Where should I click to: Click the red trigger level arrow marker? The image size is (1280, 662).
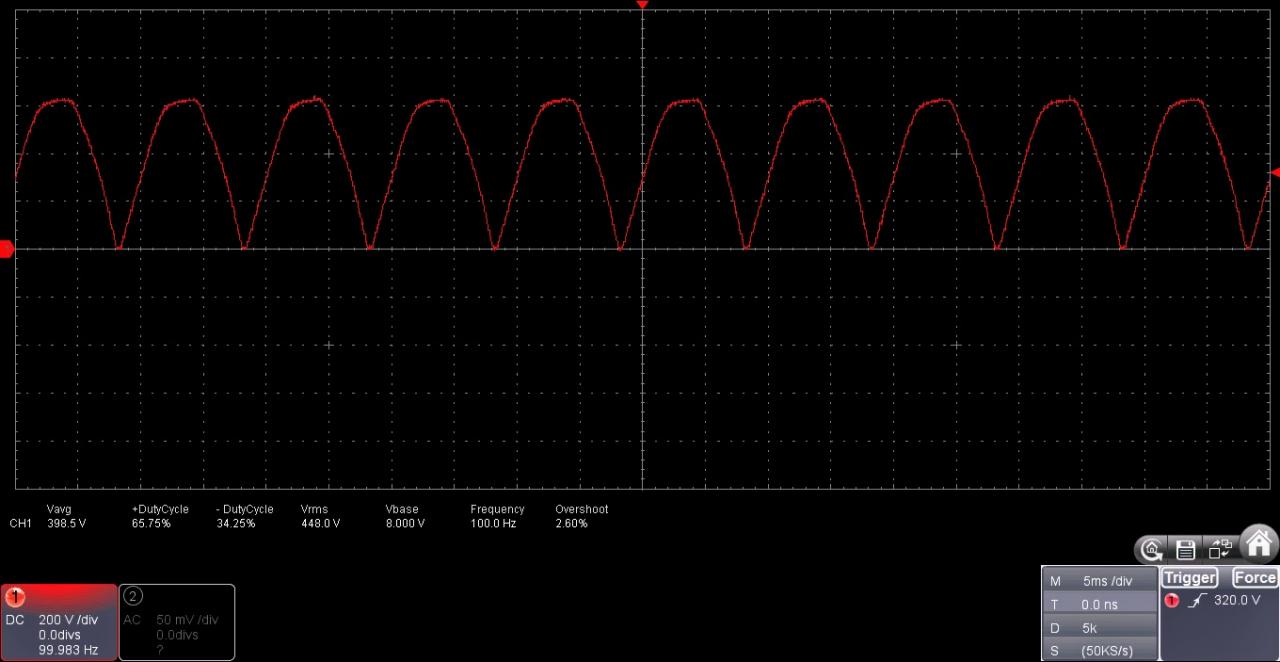(1274, 173)
